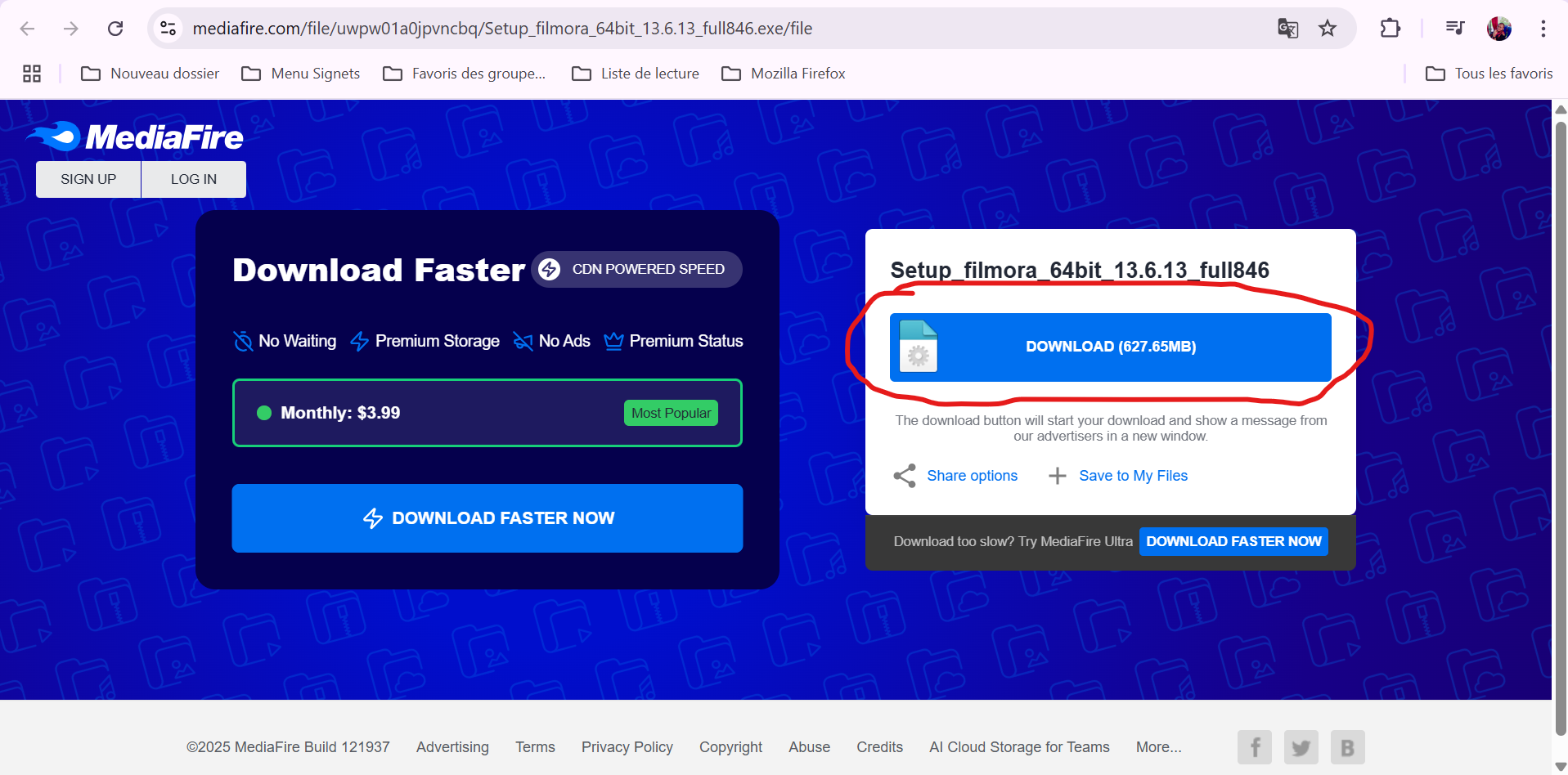Open the browser Extensions puzzle icon
This screenshot has height=775, width=1568.
(x=1390, y=29)
